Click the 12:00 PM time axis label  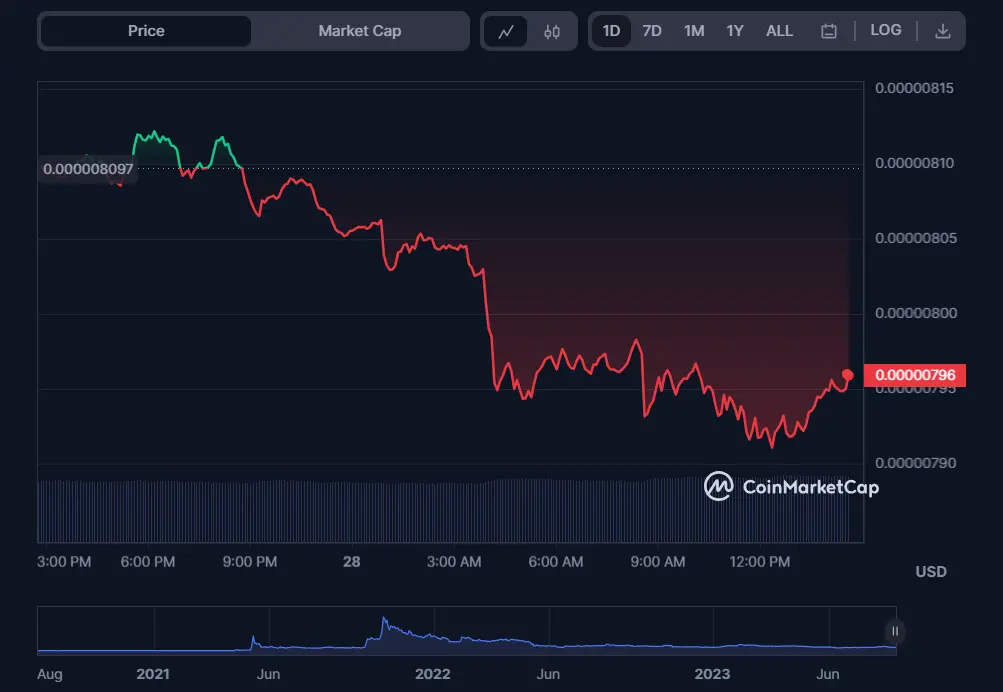(759, 562)
